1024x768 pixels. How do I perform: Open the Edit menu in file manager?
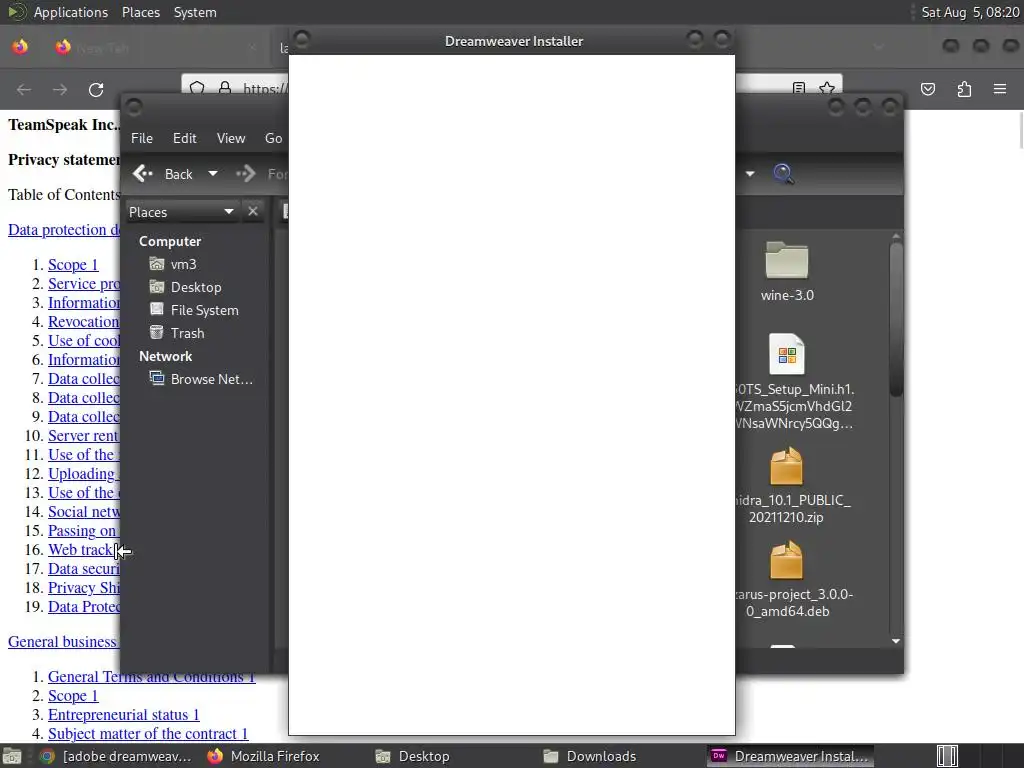[x=185, y=138]
